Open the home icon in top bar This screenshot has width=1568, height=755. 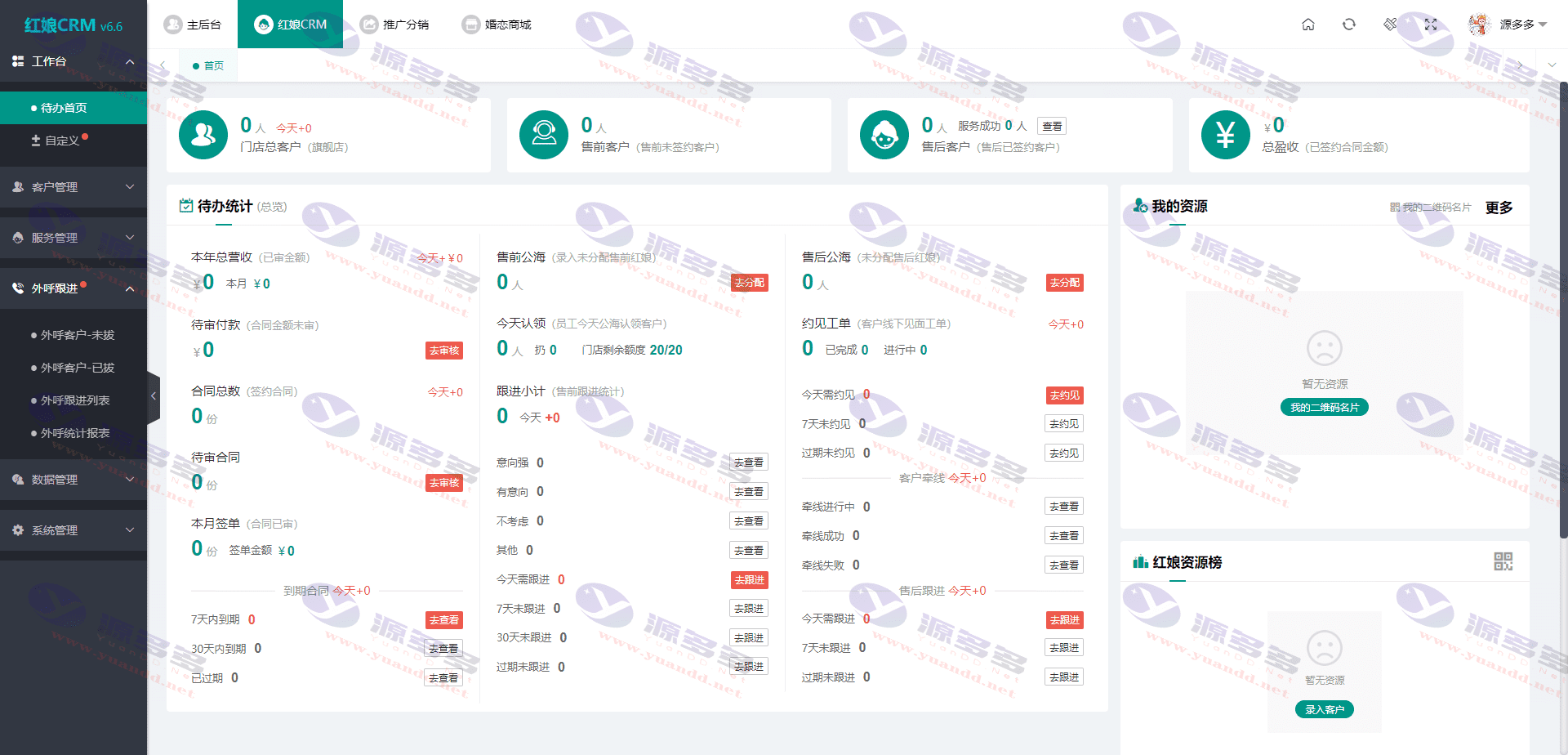1308,25
